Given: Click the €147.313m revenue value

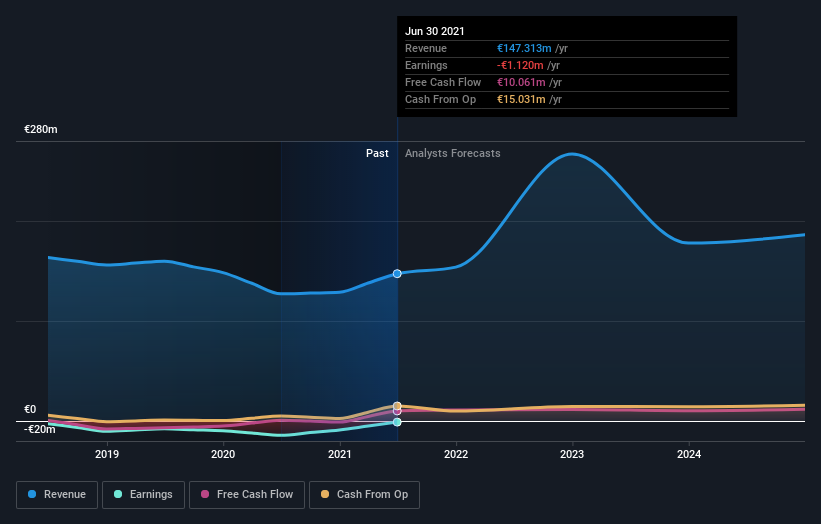Looking at the screenshot, I should [x=524, y=48].
